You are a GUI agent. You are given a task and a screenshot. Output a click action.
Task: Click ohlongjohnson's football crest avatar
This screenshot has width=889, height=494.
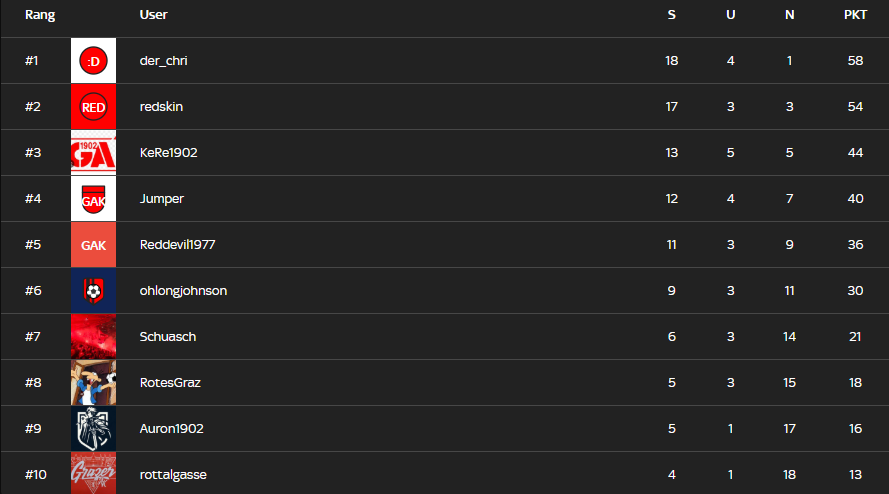[x=94, y=290]
